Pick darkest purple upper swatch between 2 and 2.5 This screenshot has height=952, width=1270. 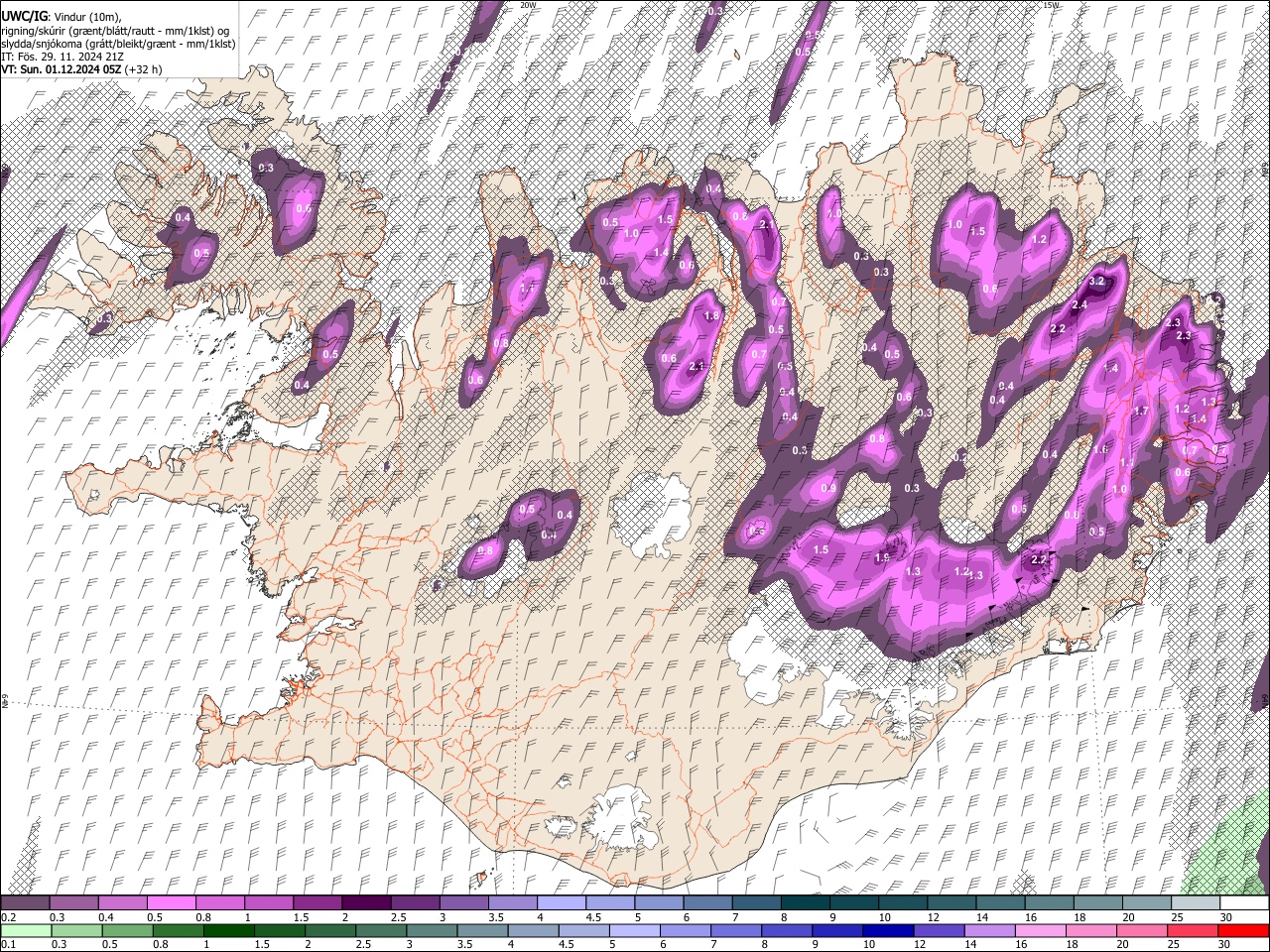[x=366, y=902]
